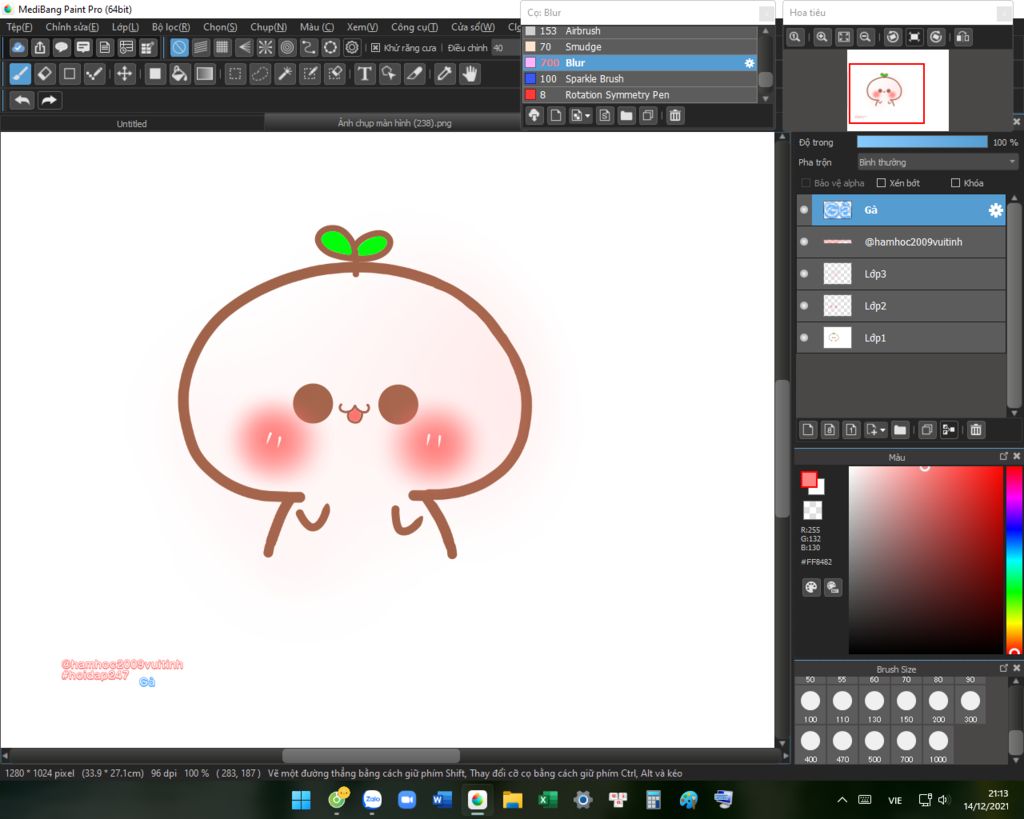Viewport: 1024px width, 819px height.
Task: Click the foreground color swatch
Action: click(809, 480)
